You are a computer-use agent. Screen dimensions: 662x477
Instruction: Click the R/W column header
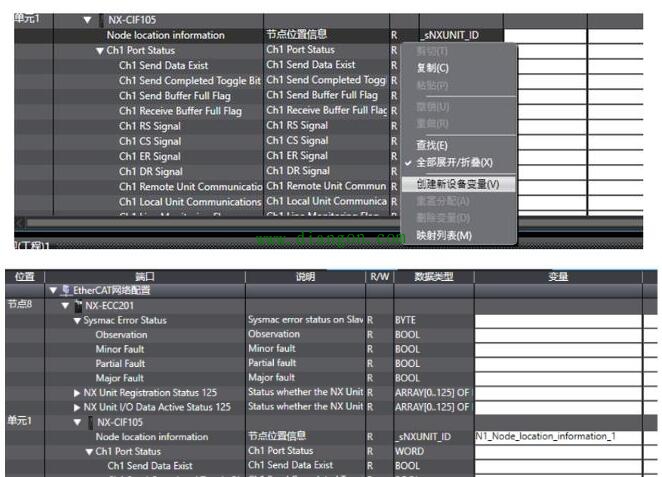pos(380,276)
